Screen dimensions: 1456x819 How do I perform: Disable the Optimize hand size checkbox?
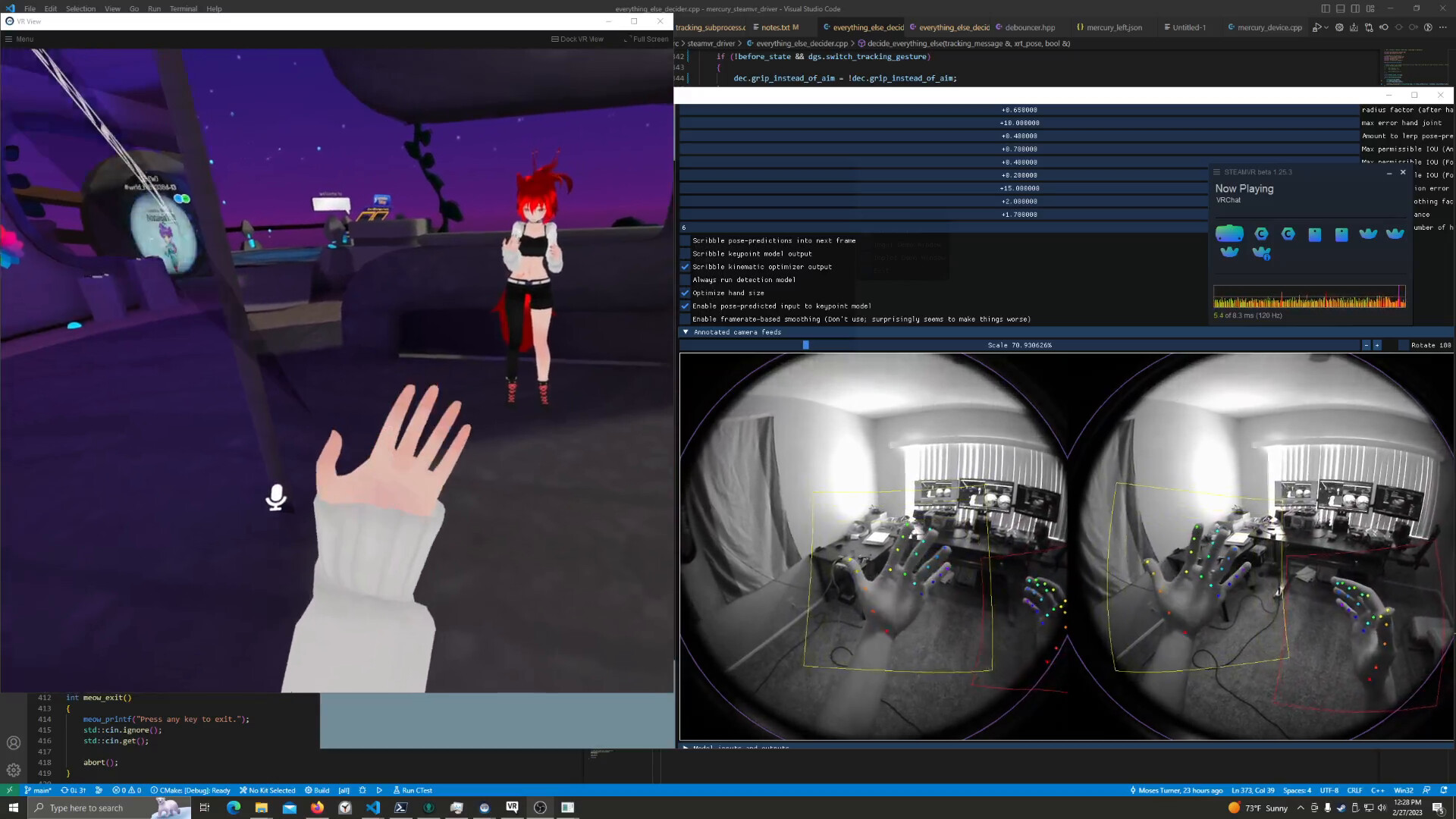(x=686, y=293)
